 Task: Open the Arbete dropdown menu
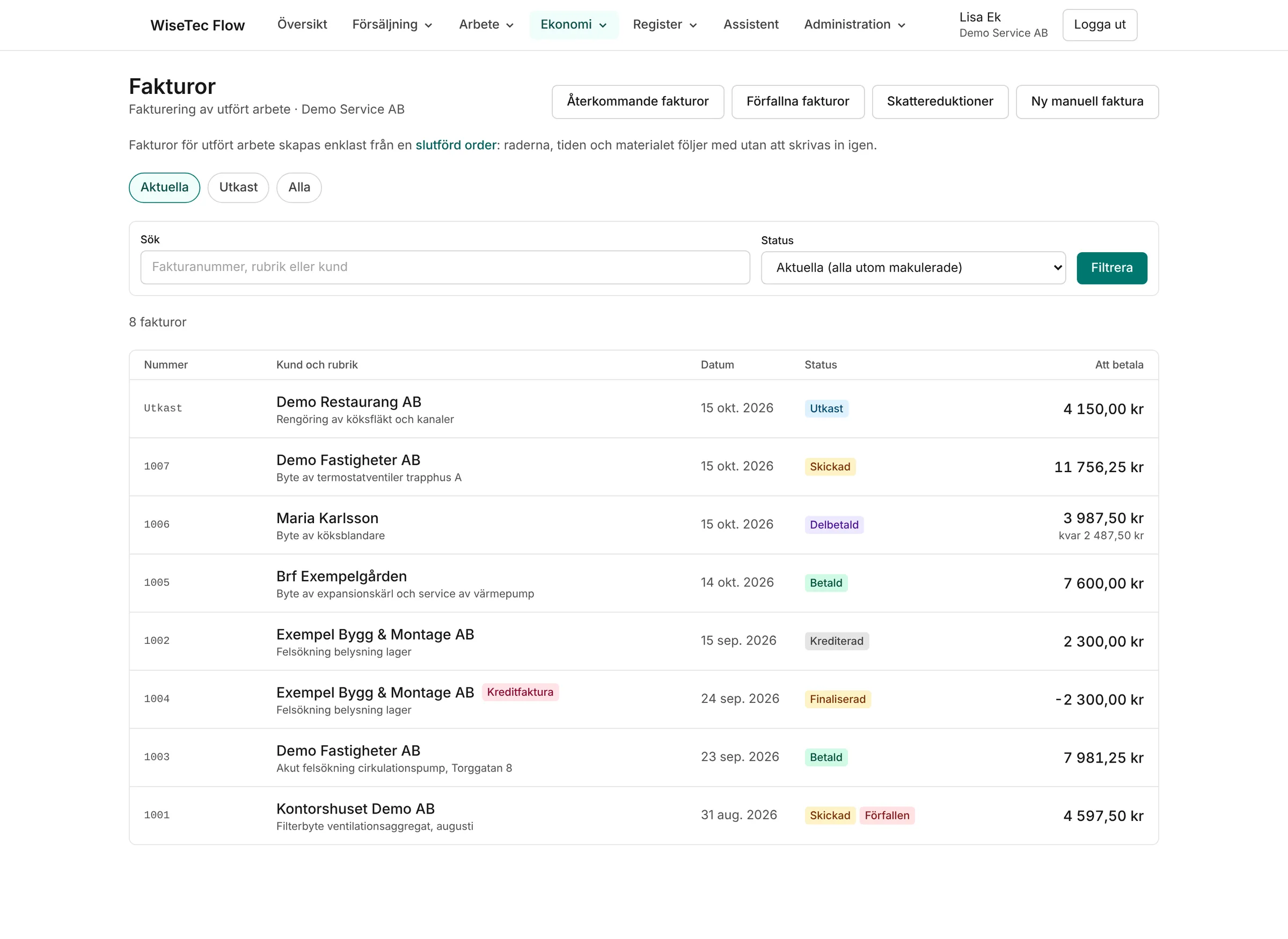click(486, 25)
